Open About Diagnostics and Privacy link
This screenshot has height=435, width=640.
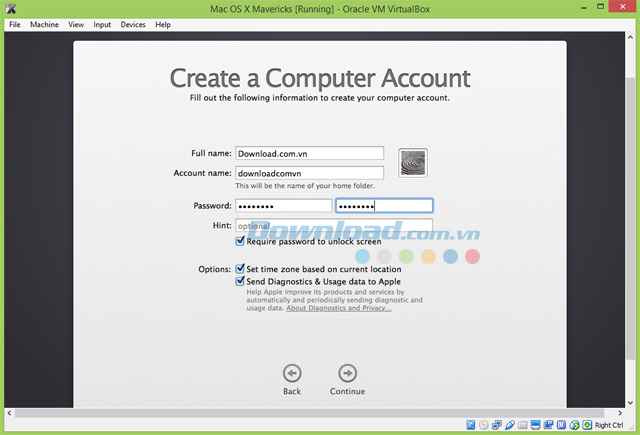click(339, 308)
